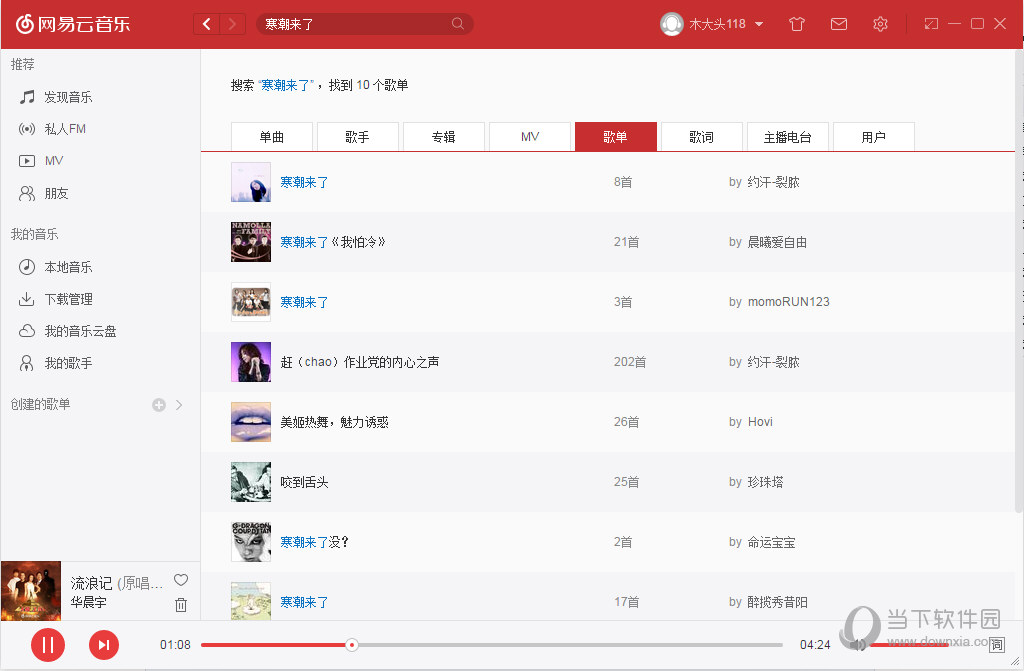Switch to the 主播电台 tab
This screenshot has height=671, width=1024.
click(x=787, y=136)
